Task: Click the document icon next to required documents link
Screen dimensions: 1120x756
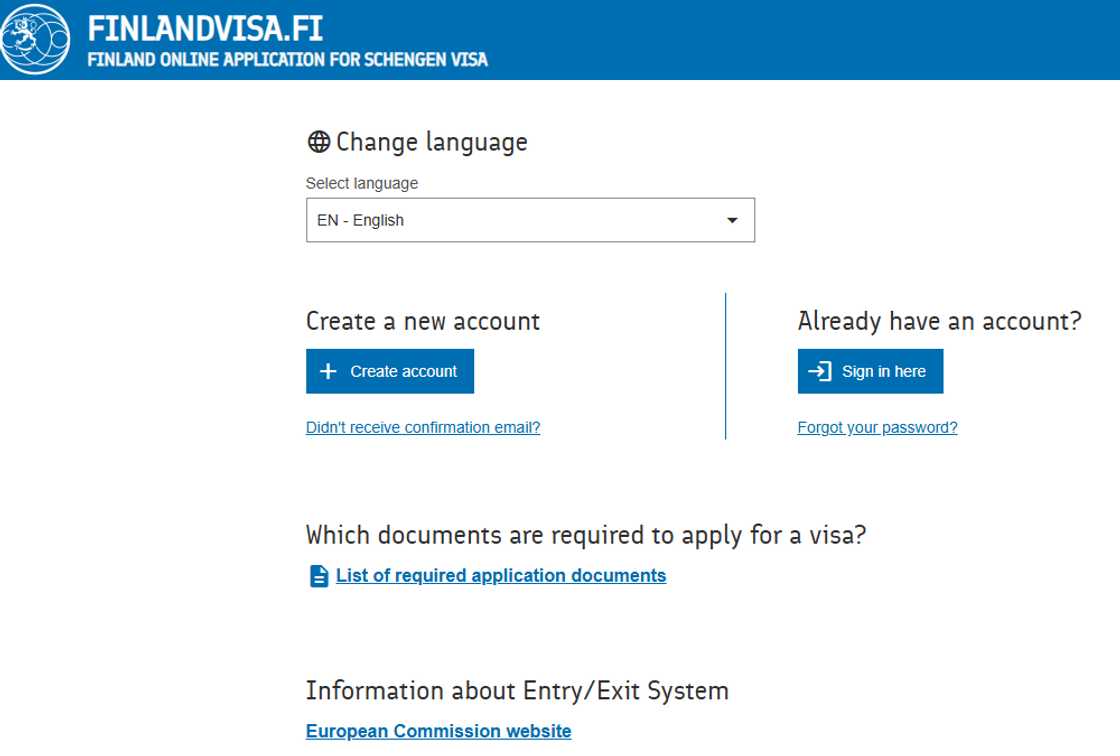Action: pyautogui.click(x=317, y=575)
